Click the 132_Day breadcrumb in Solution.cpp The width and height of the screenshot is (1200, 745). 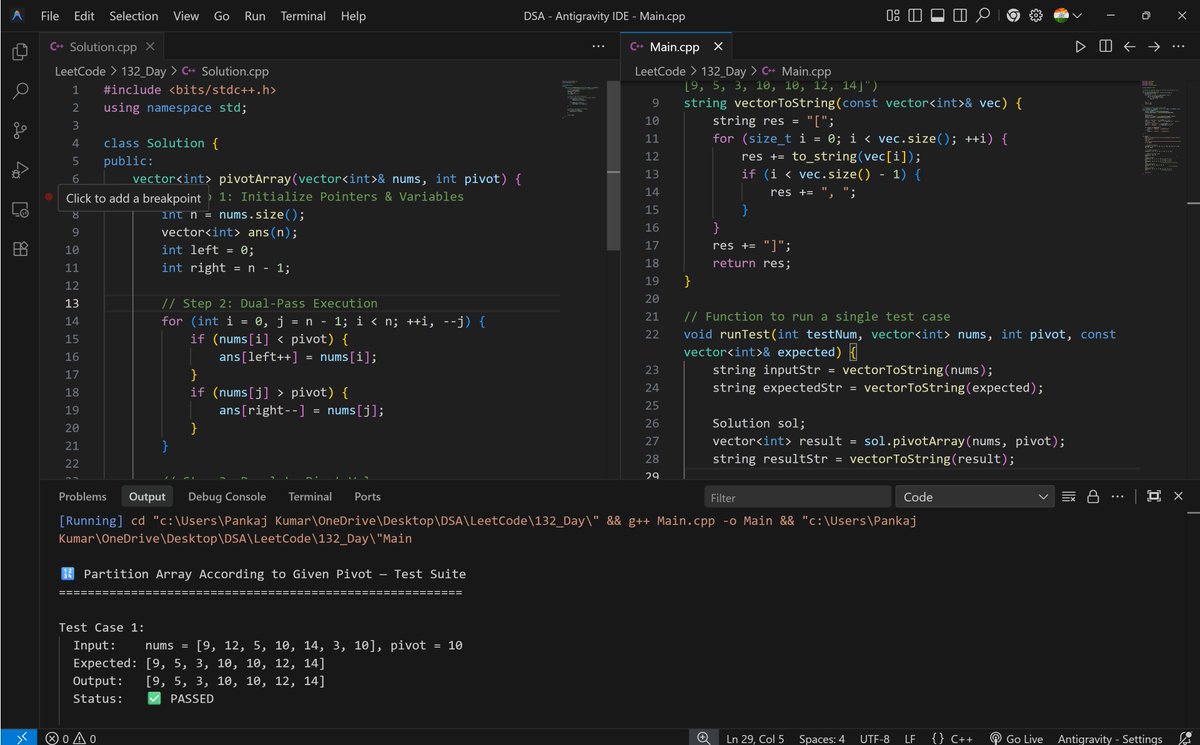click(x=143, y=71)
